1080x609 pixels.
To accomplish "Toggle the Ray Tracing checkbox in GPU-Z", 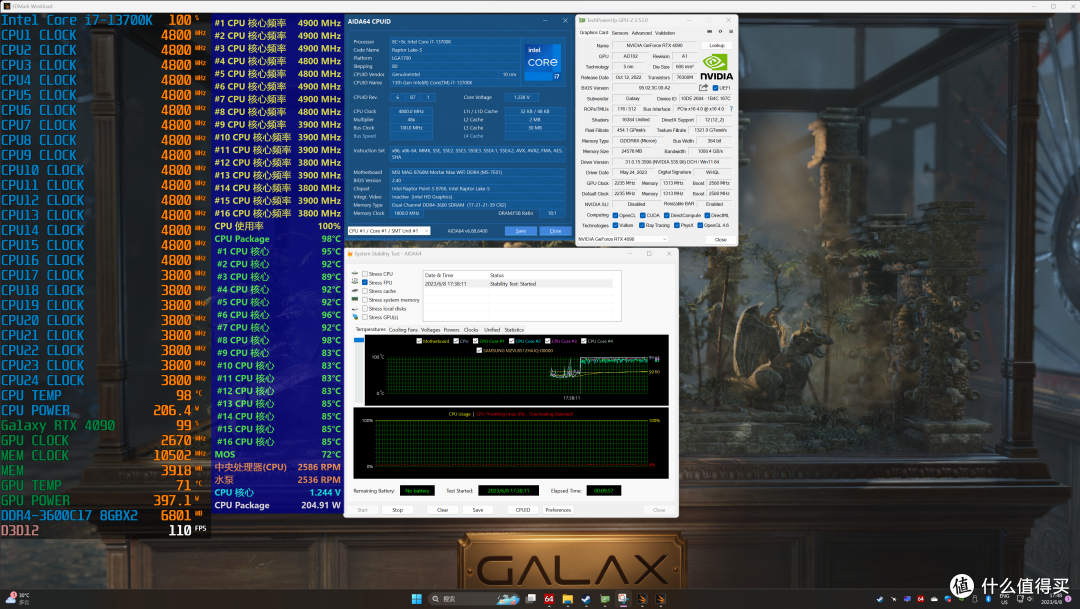I will click(641, 225).
